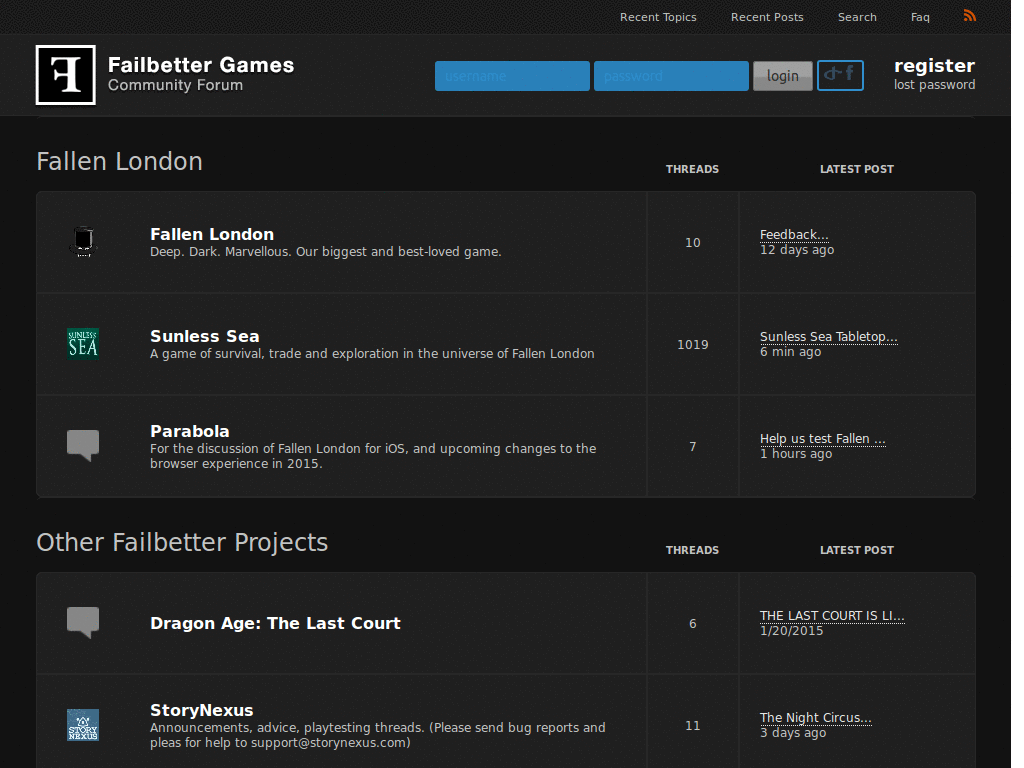Go to the Search page
1024x768 pixels.
[857, 16]
